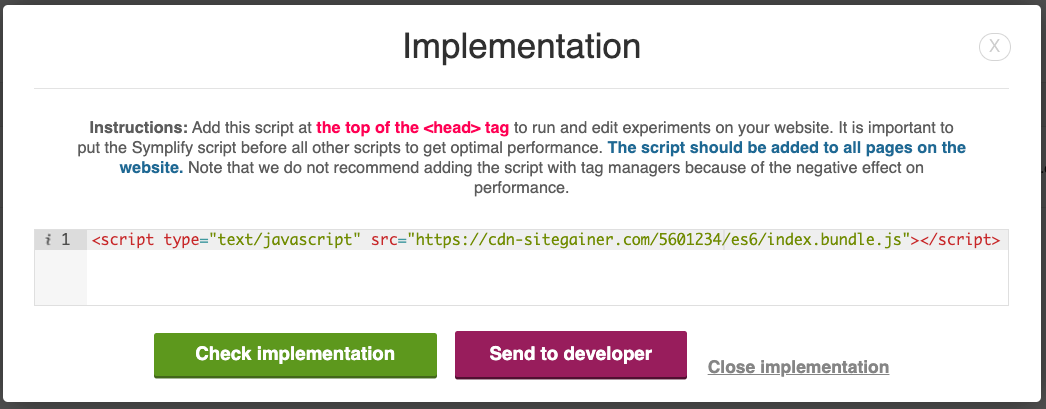Click the Implementation heading

pos(521,47)
